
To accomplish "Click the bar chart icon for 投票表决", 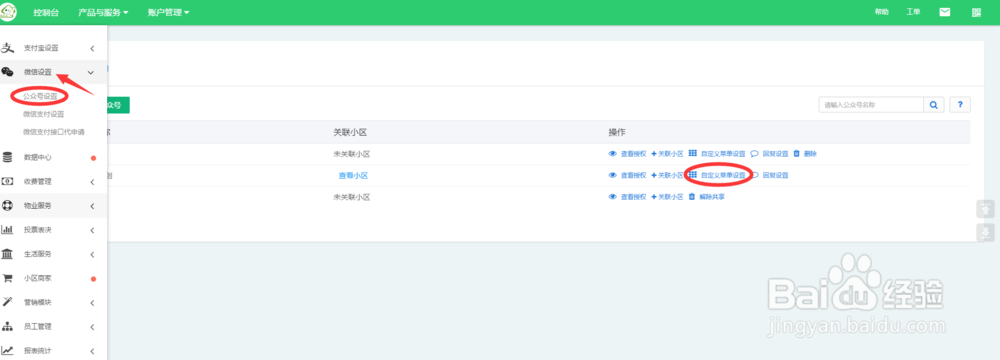I will click(7, 230).
